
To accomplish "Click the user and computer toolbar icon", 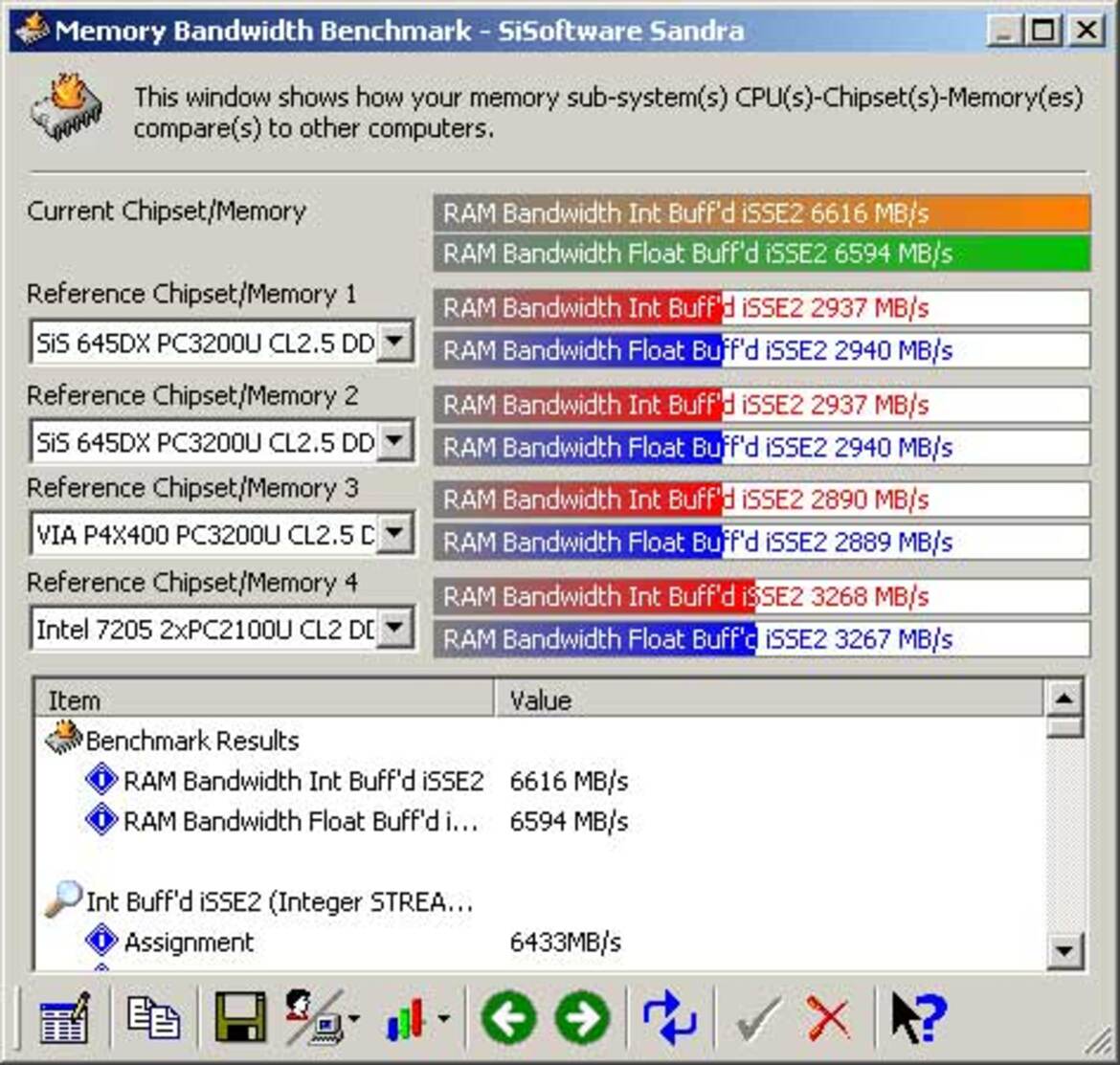I will tap(314, 1017).
